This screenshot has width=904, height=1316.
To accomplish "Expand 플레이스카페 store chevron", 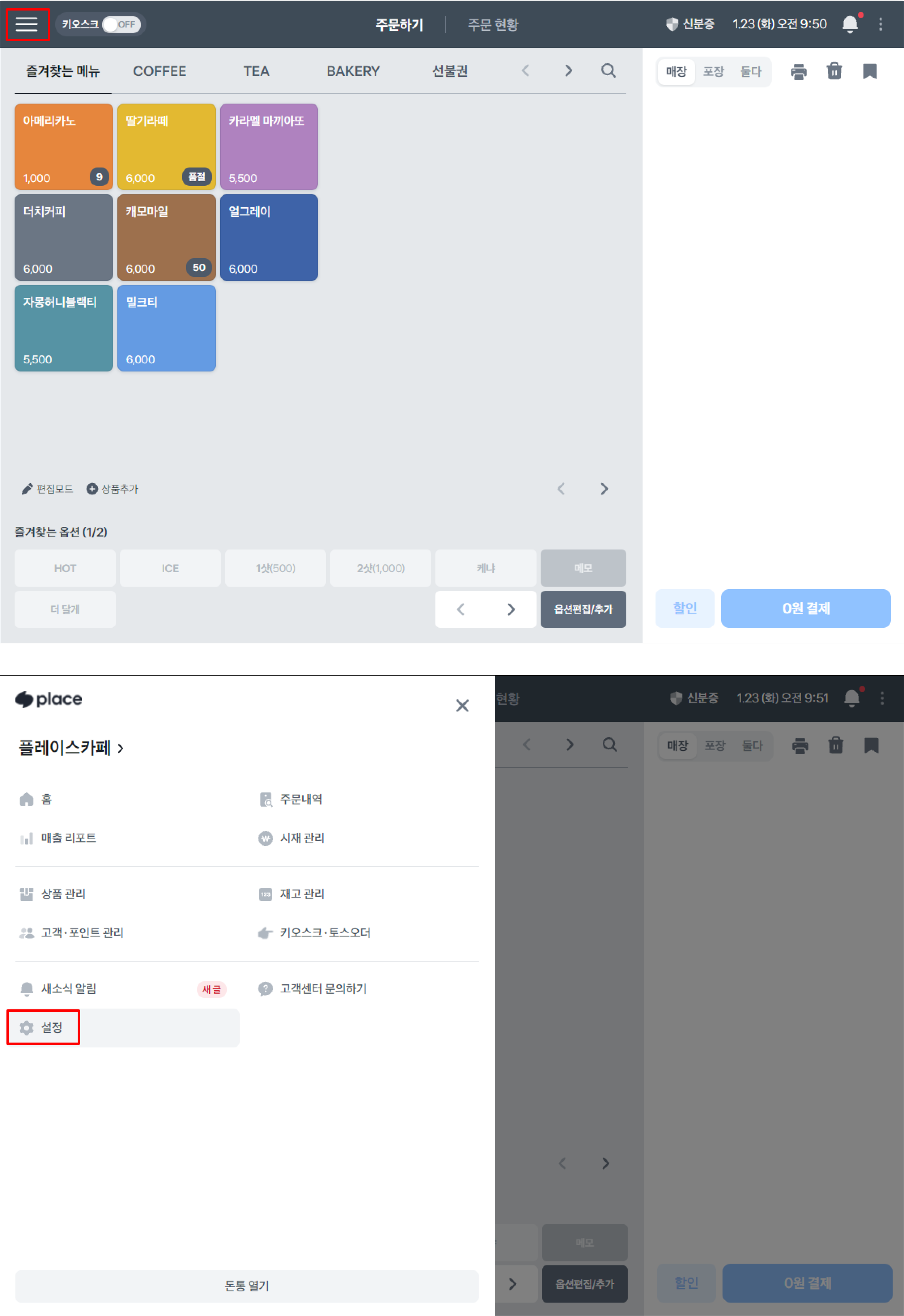I will [x=121, y=748].
